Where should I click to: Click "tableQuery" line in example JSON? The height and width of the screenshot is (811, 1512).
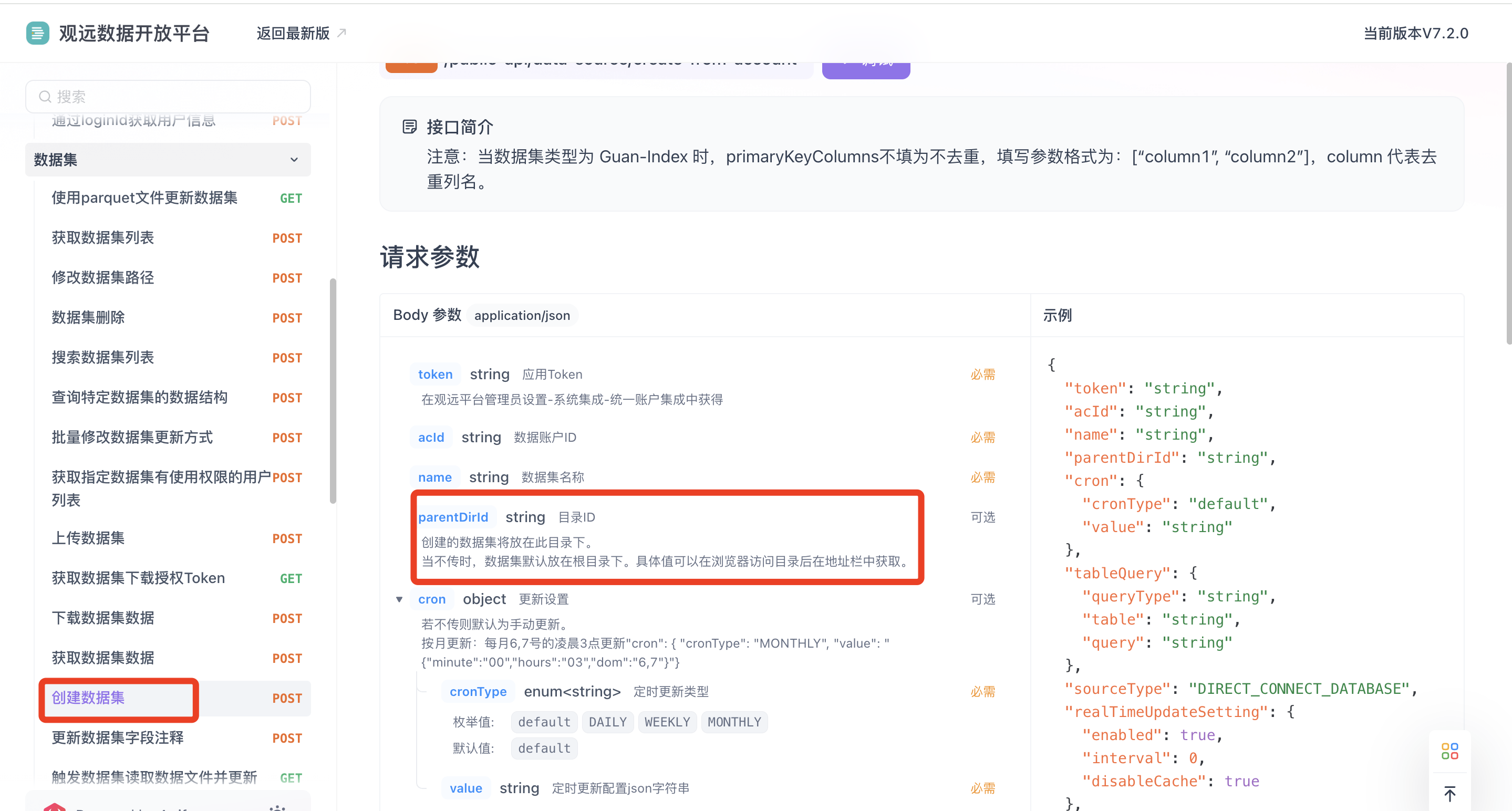[1131, 574]
